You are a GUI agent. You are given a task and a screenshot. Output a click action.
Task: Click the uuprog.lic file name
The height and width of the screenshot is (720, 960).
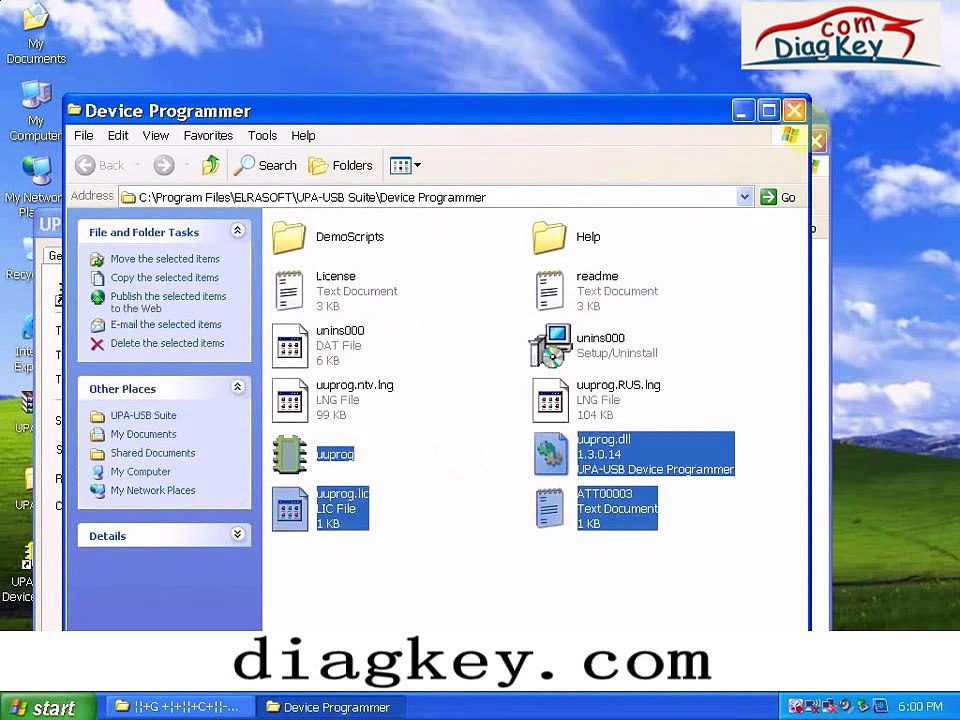(342, 493)
